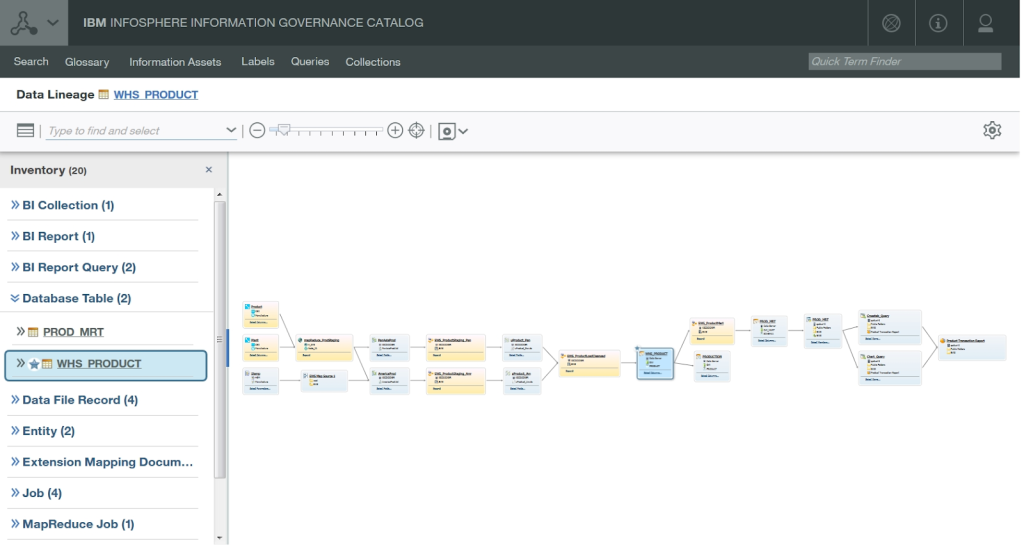Open the lineage settings gear
This screenshot has width=1024, height=547.
992,130
